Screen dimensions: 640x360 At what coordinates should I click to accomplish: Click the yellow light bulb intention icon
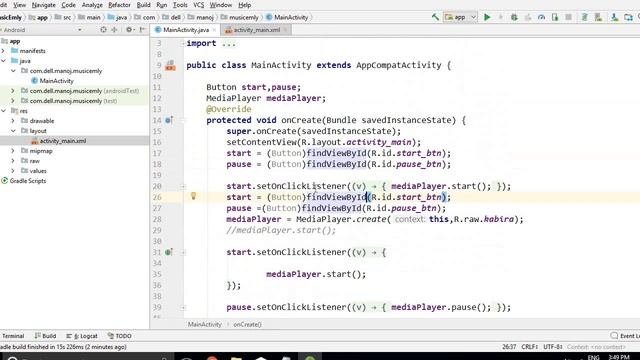point(193,196)
